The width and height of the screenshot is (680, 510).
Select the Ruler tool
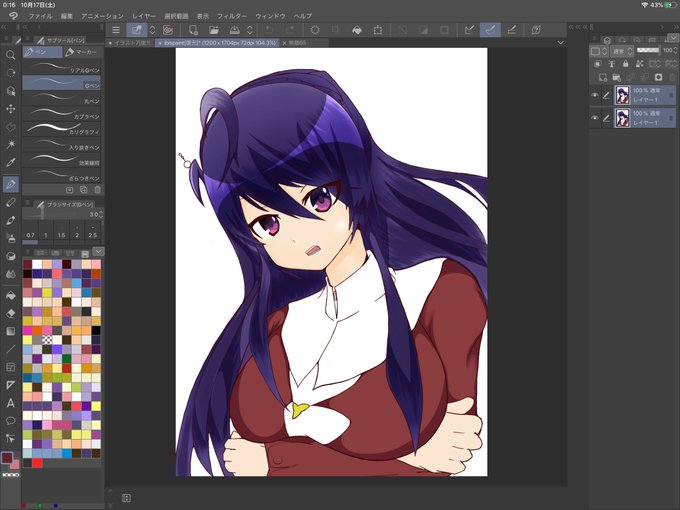[10, 385]
